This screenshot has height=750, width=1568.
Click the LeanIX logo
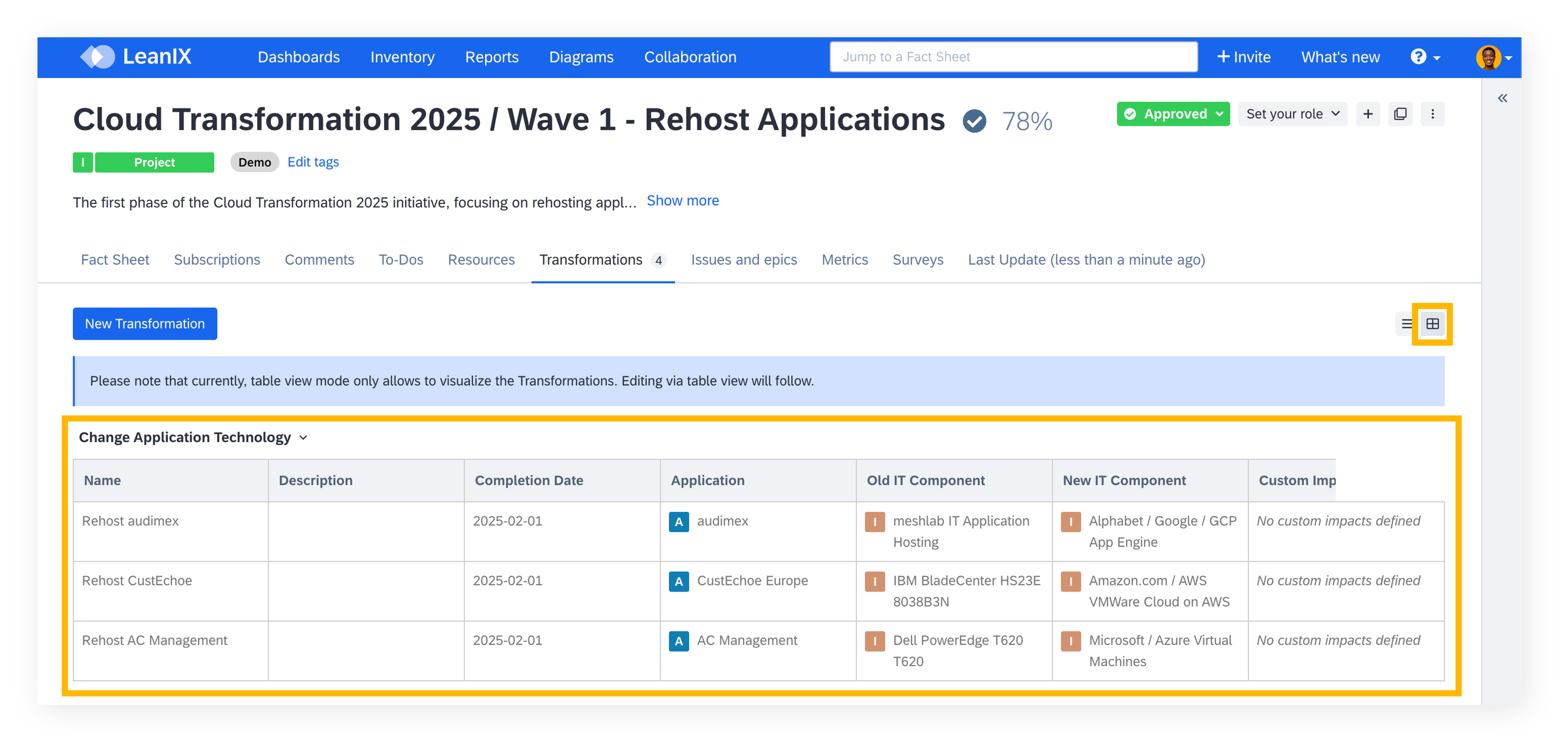[x=136, y=56]
